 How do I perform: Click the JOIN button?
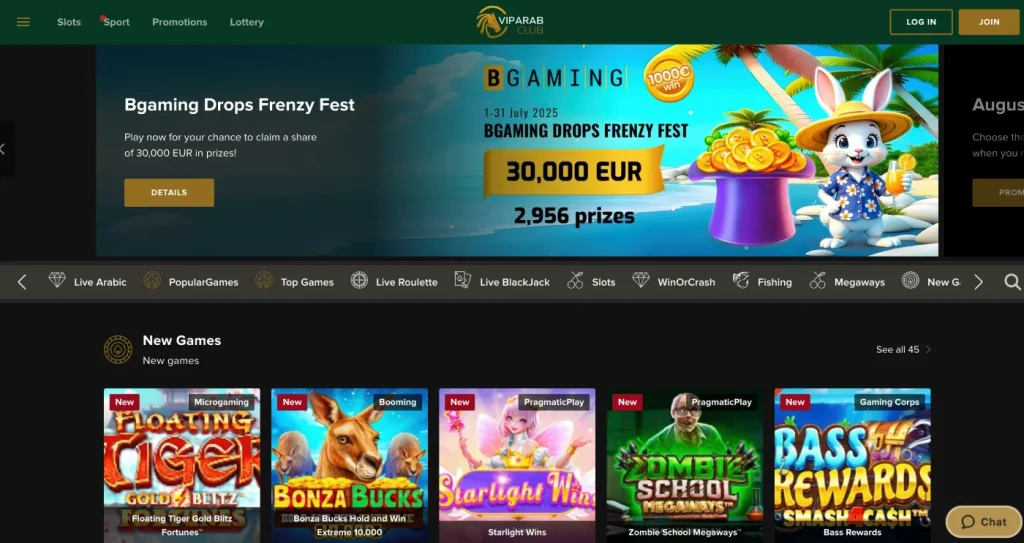point(989,22)
